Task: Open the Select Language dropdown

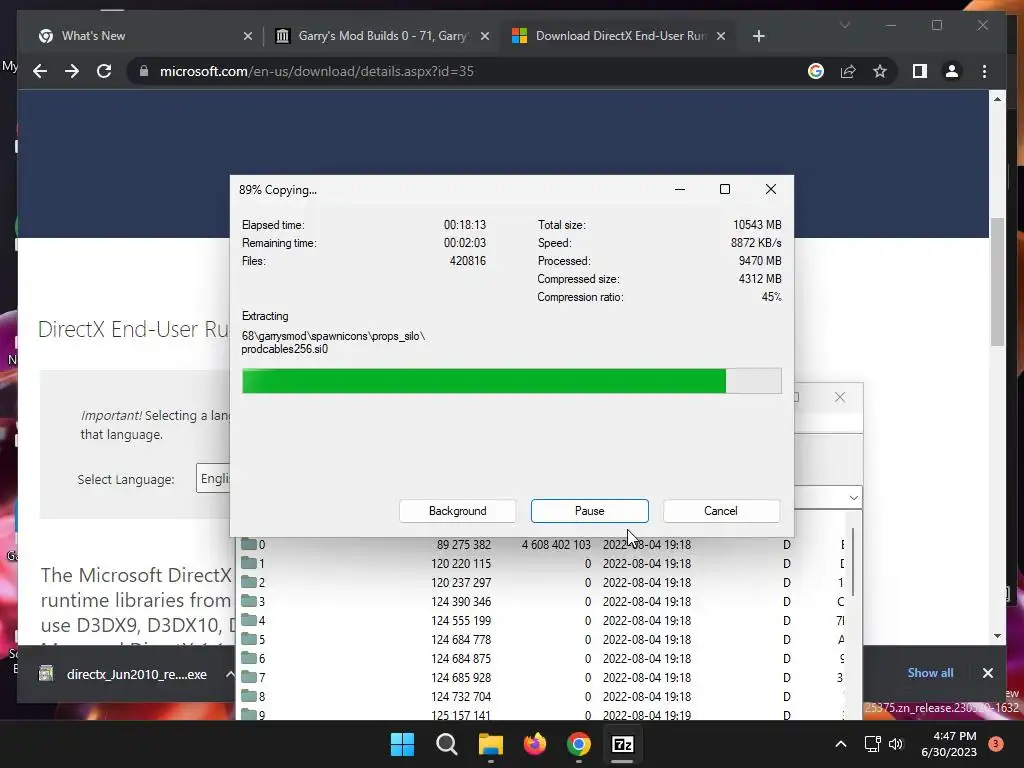Action: click(214, 479)
